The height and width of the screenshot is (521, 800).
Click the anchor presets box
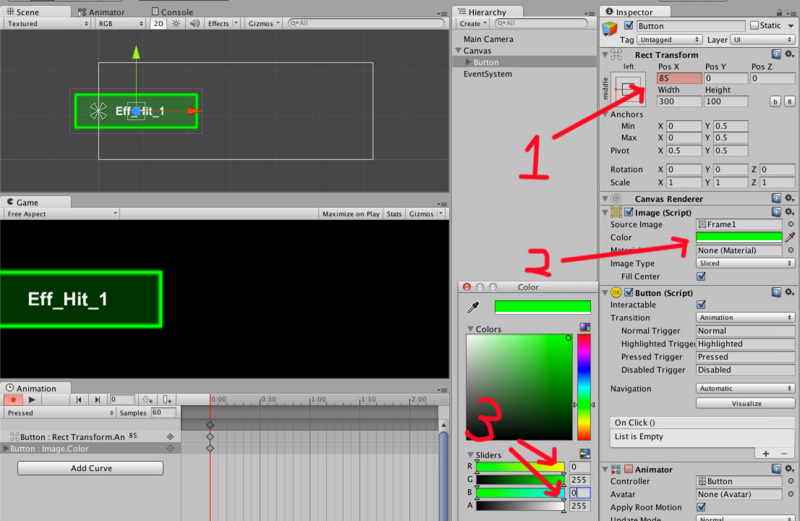pyautogui.click(x=628, y=89)
